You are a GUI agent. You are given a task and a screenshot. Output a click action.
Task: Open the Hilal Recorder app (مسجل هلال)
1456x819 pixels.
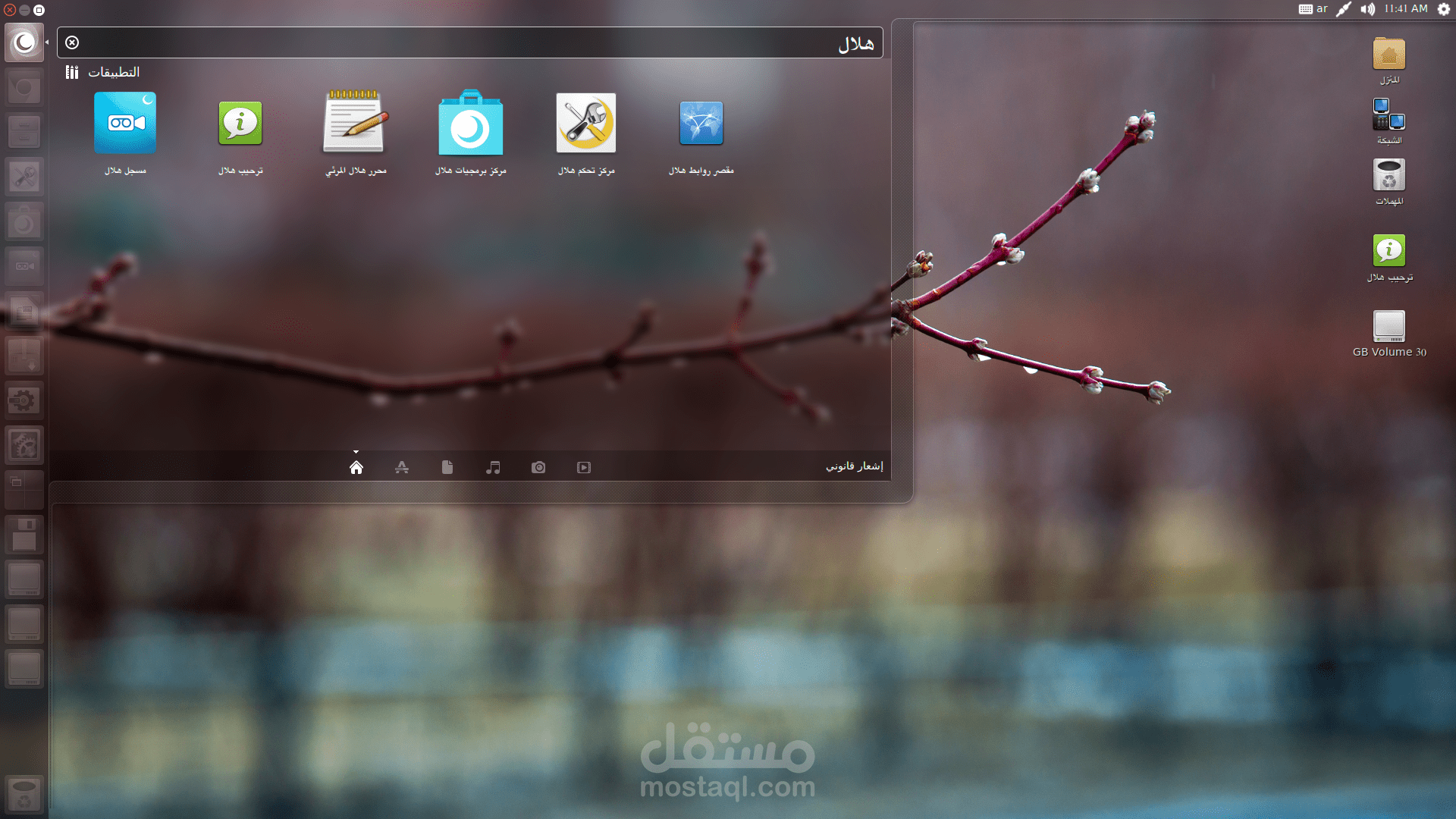point(125,124)
